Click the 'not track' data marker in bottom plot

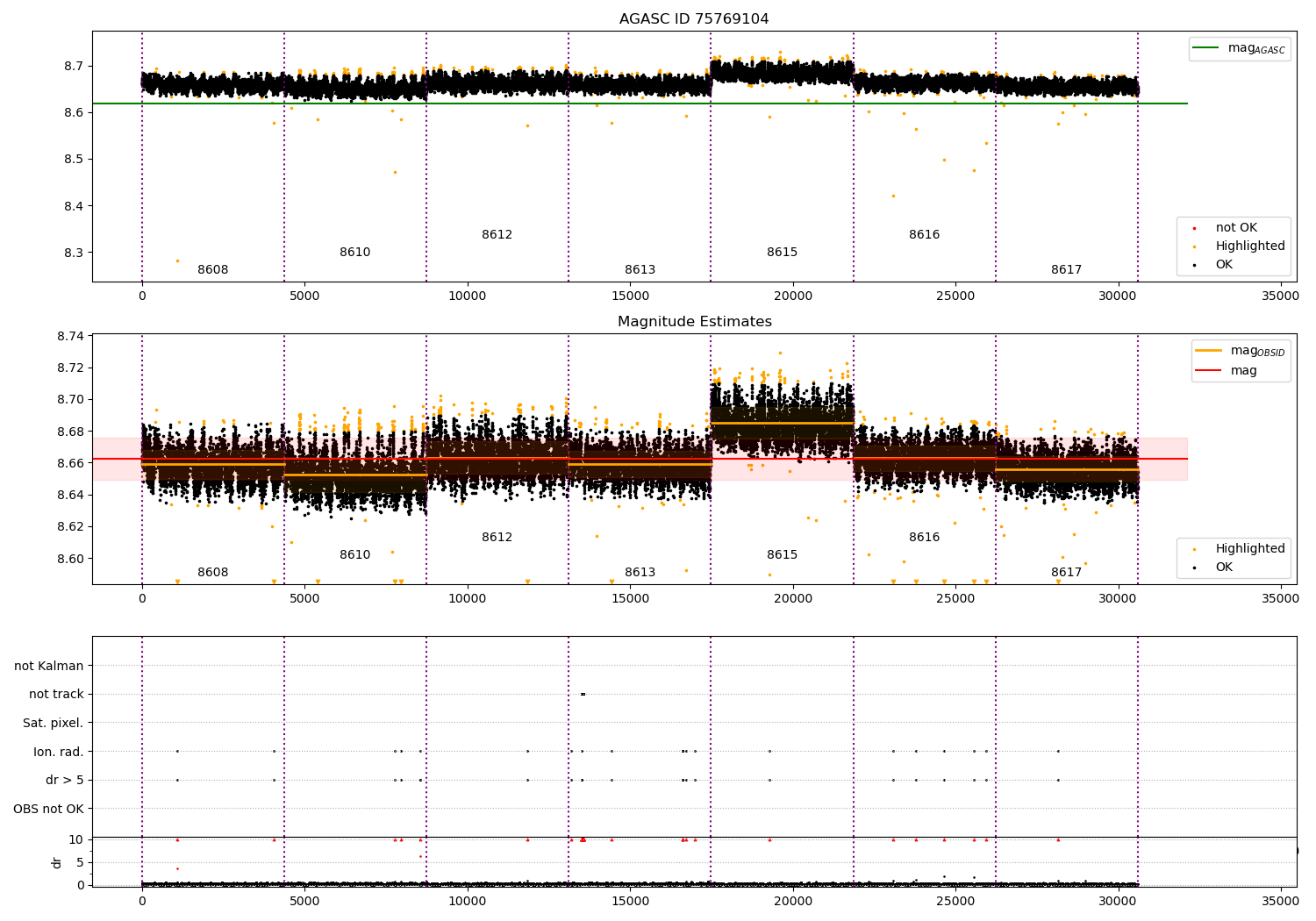tap(583, 695)
